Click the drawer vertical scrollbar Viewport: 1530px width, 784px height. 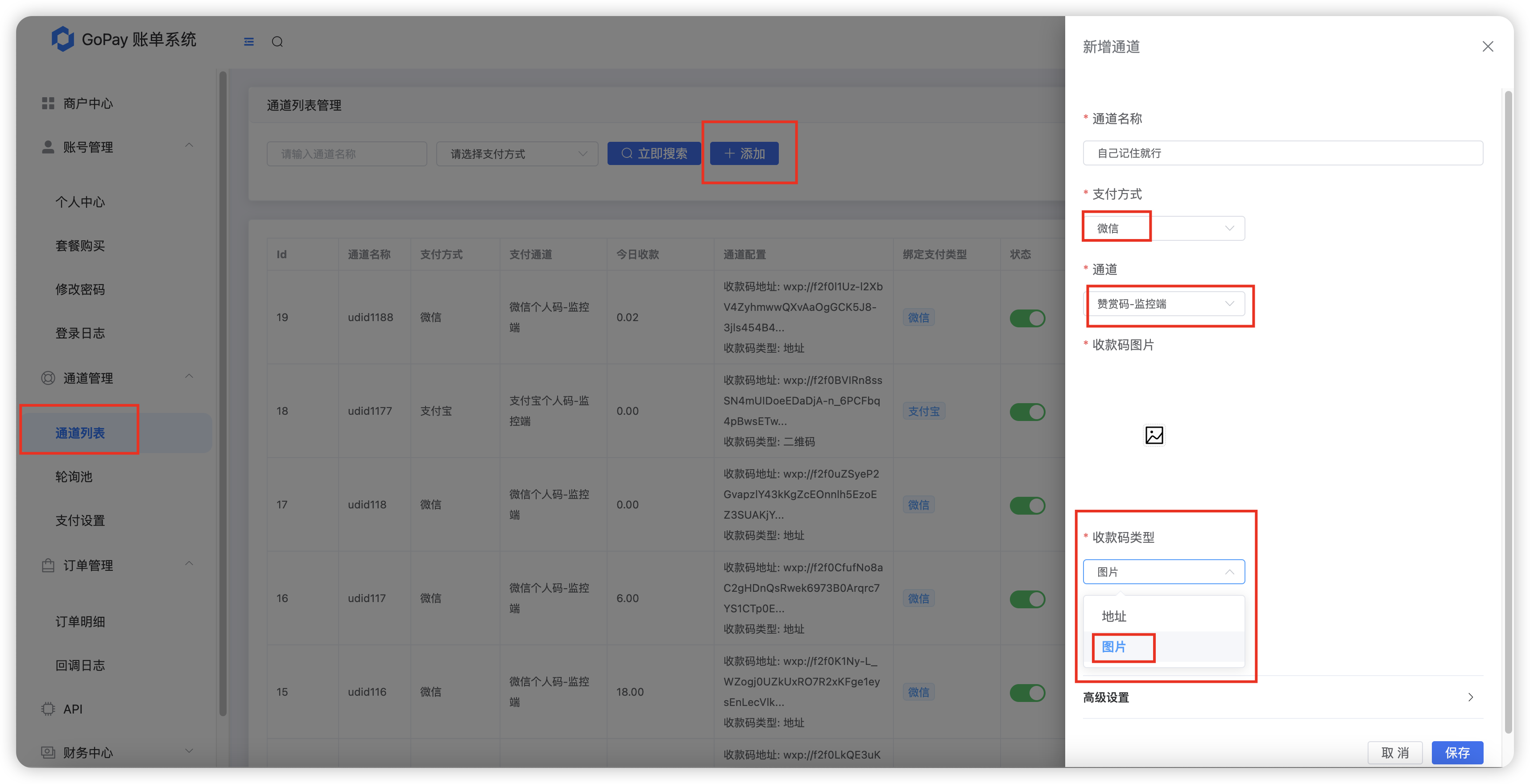click(1508, 411)
